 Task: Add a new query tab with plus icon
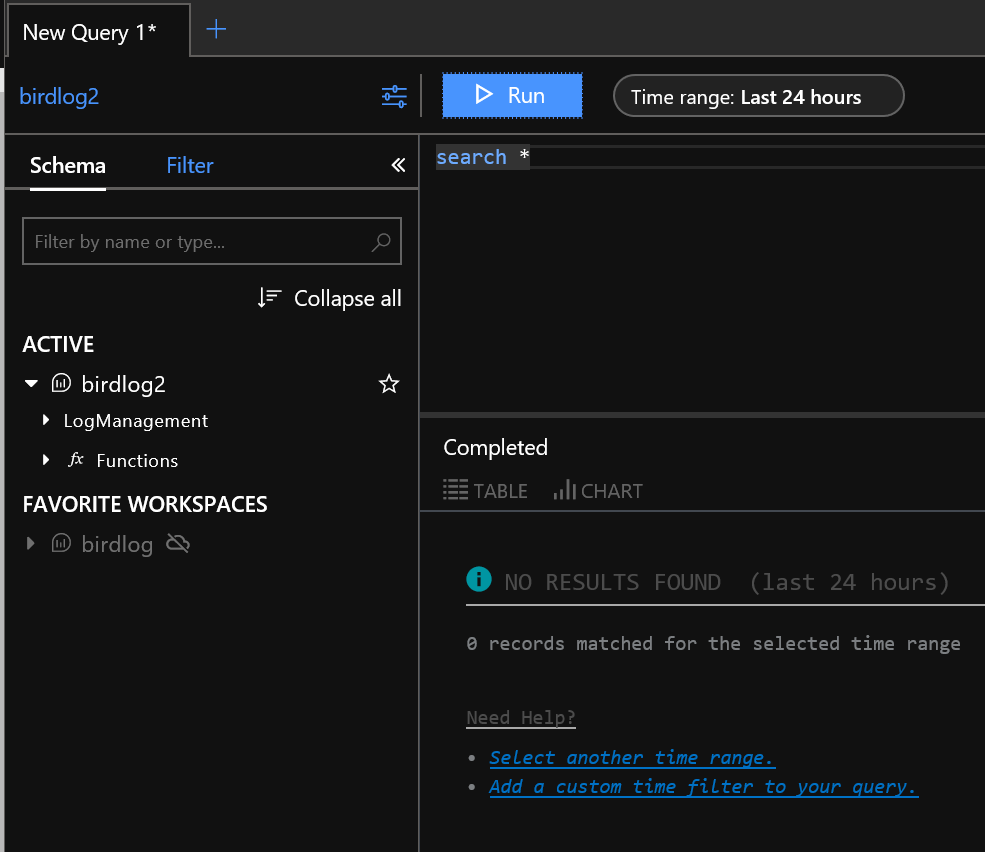[215, 29]
